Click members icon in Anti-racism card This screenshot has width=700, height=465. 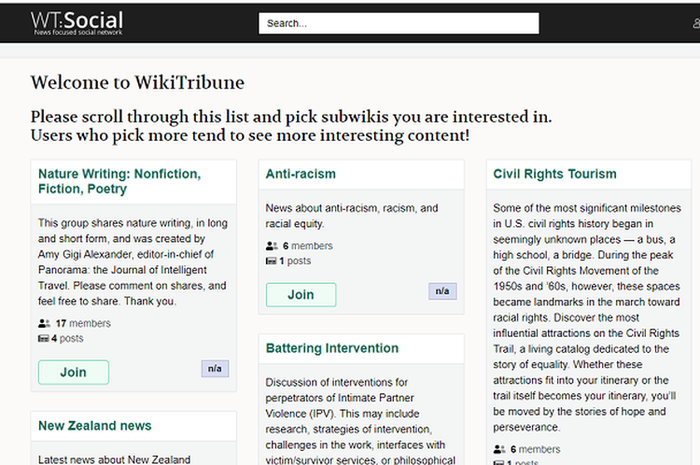[271, 246]
